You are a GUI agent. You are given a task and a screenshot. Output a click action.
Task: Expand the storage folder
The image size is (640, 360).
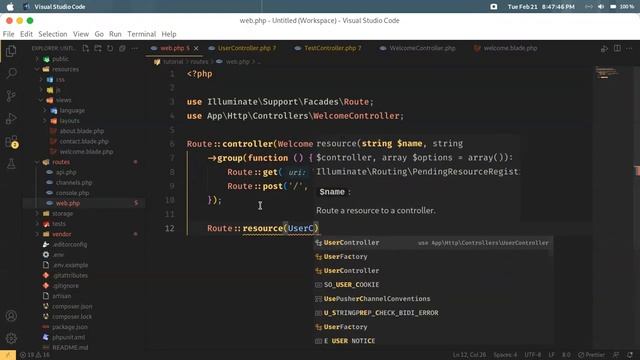(62, 213)
